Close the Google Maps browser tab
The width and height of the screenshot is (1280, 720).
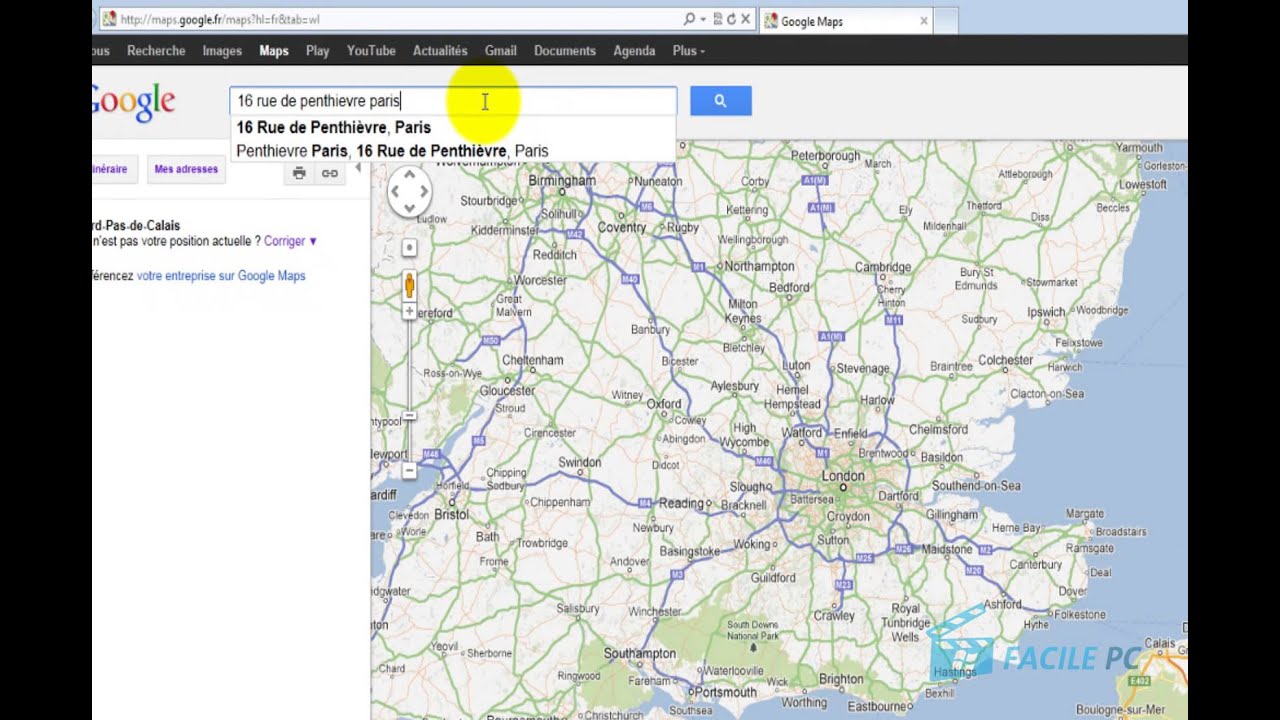click(x=923, y=20)
